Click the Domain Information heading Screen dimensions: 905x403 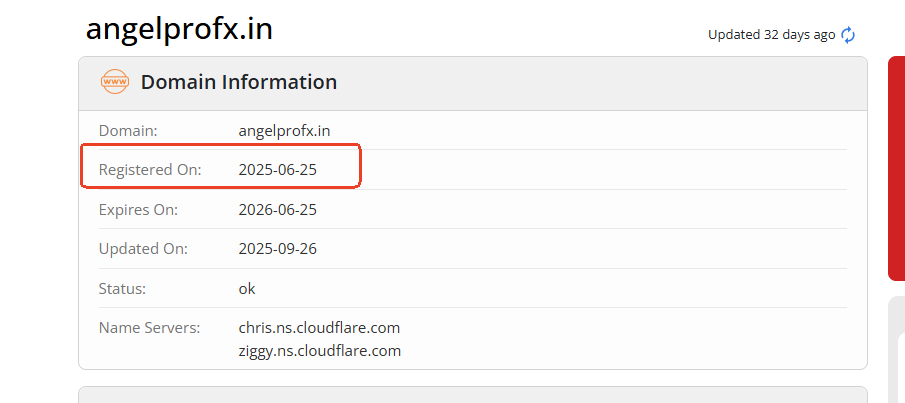(x=238, y=82)
